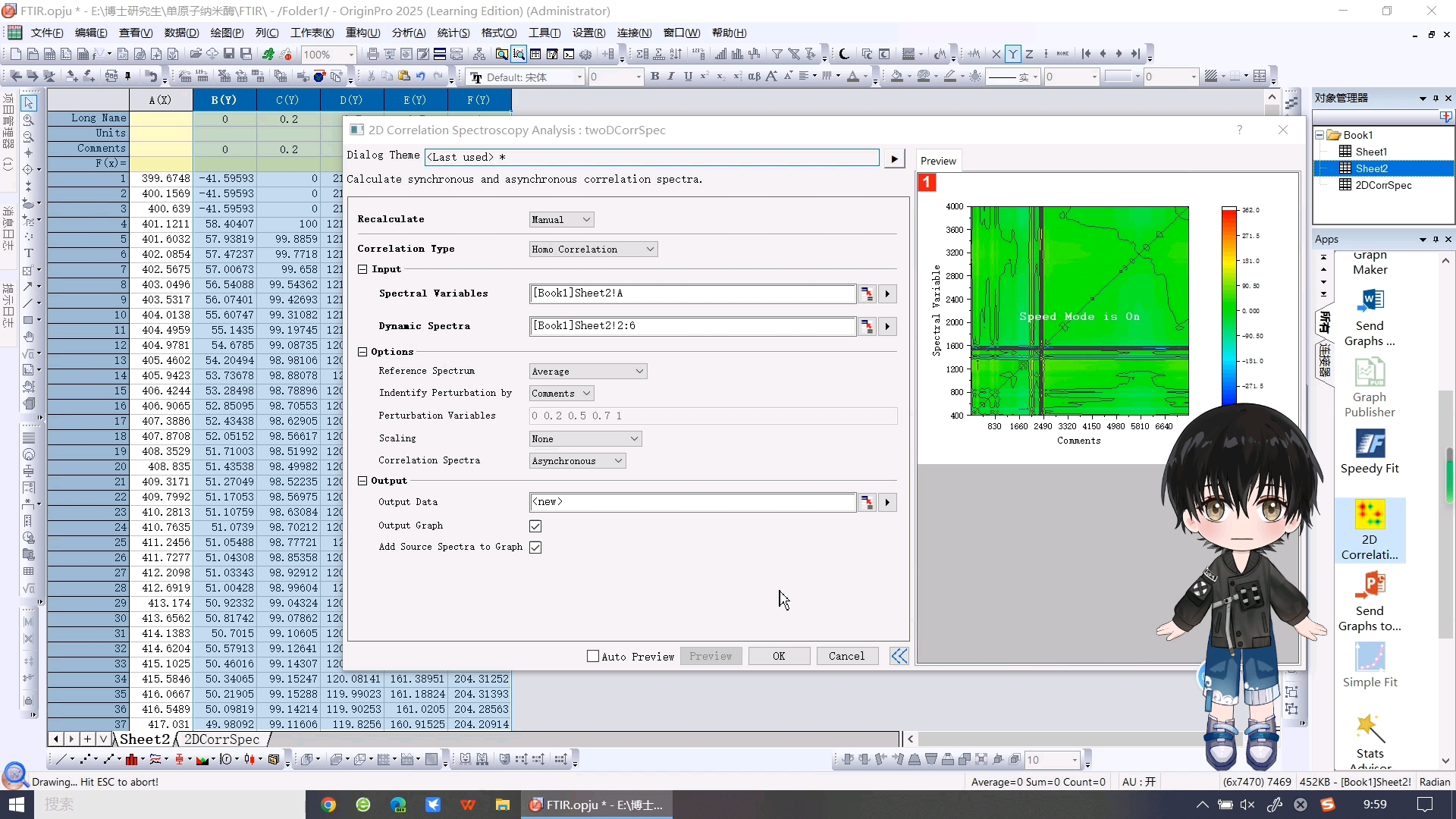Viewport: 1456px width, 819px height.
Task: Enable the Auto Preview checkbox
Action: [593, 657]
